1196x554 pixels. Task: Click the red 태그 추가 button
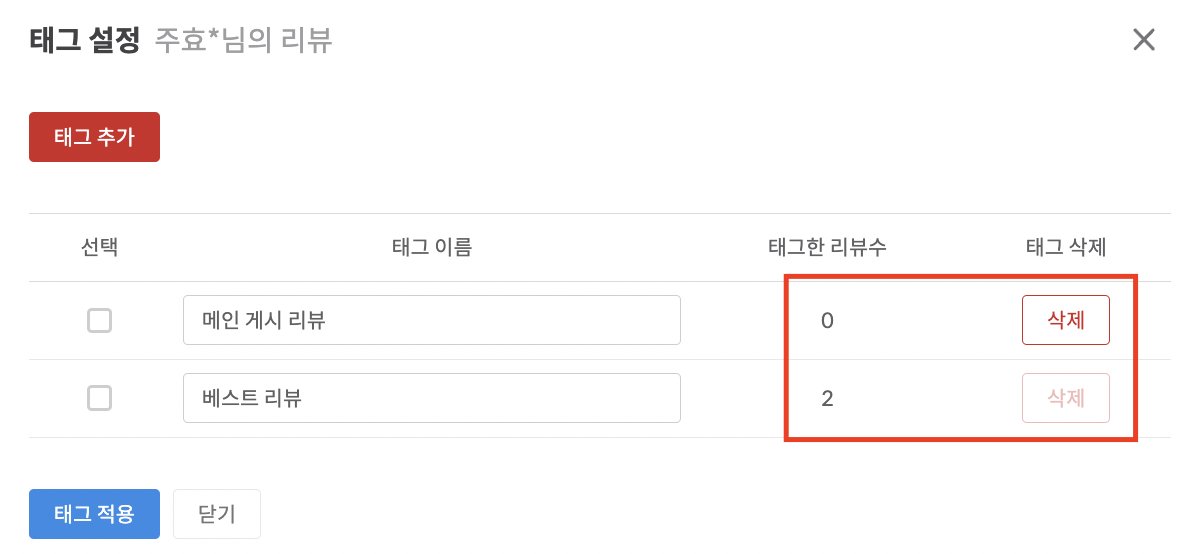click(94, 137)
